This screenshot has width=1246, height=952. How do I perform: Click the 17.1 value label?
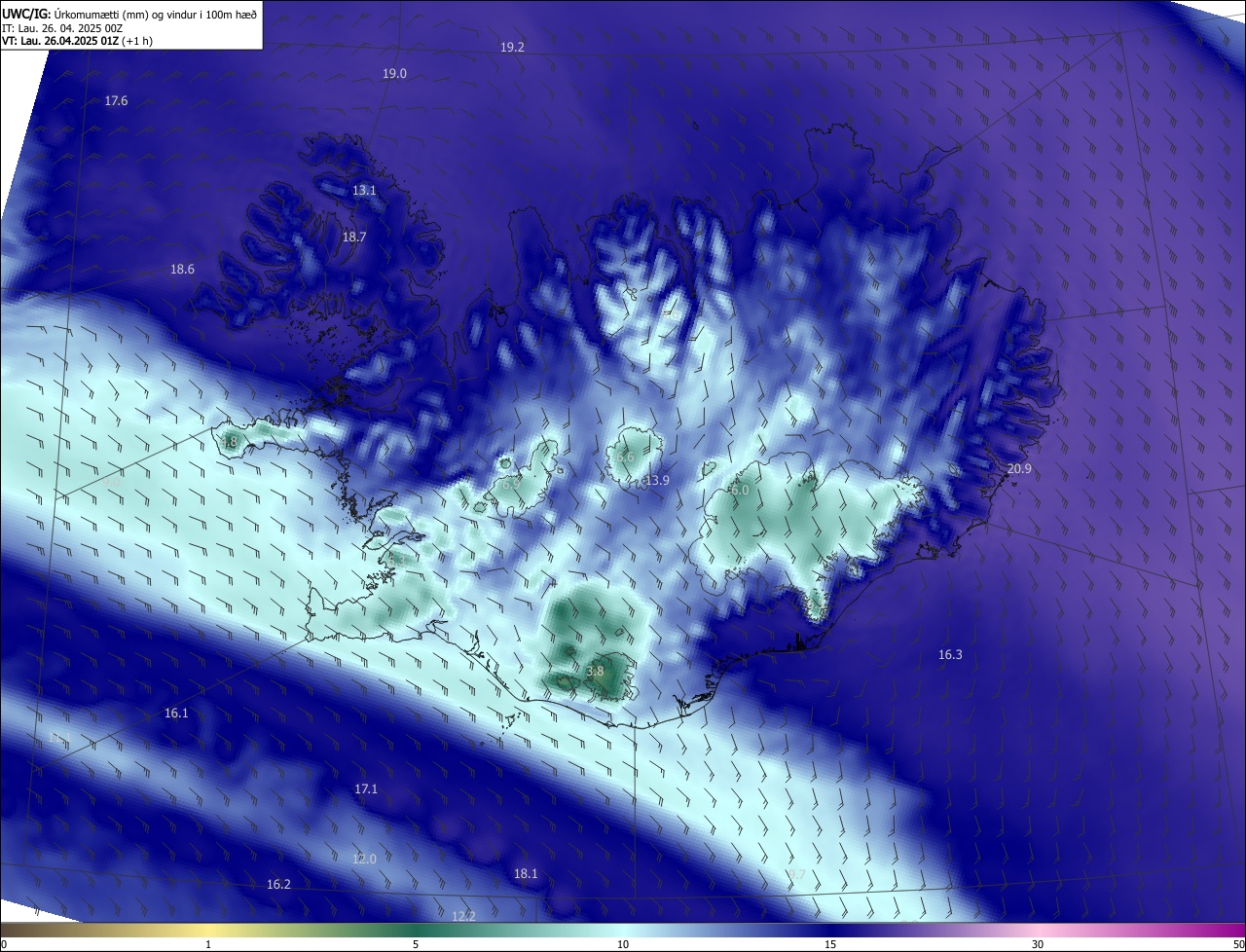coord(366,789)
